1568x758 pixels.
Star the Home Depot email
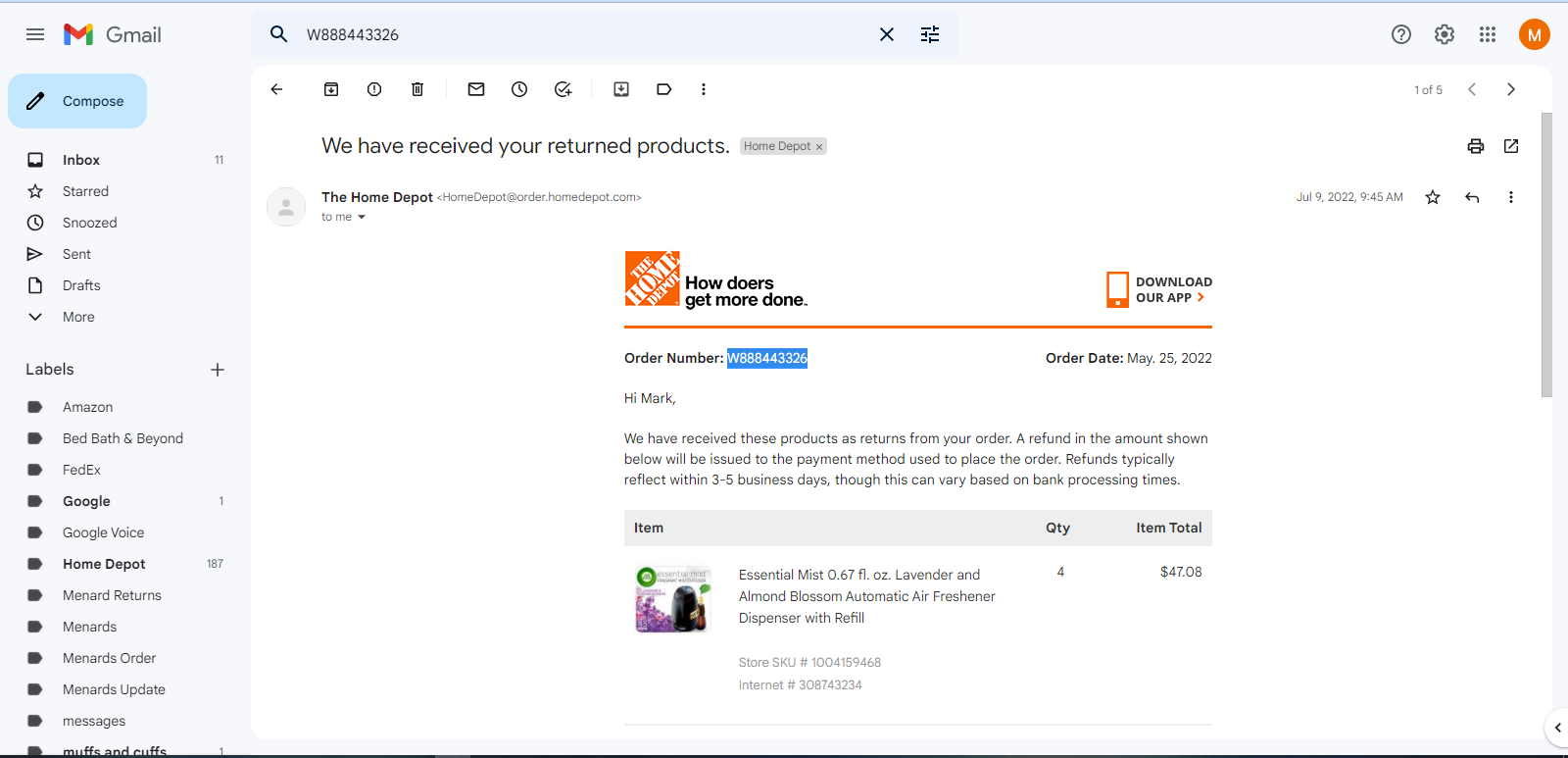point(1433,197)
